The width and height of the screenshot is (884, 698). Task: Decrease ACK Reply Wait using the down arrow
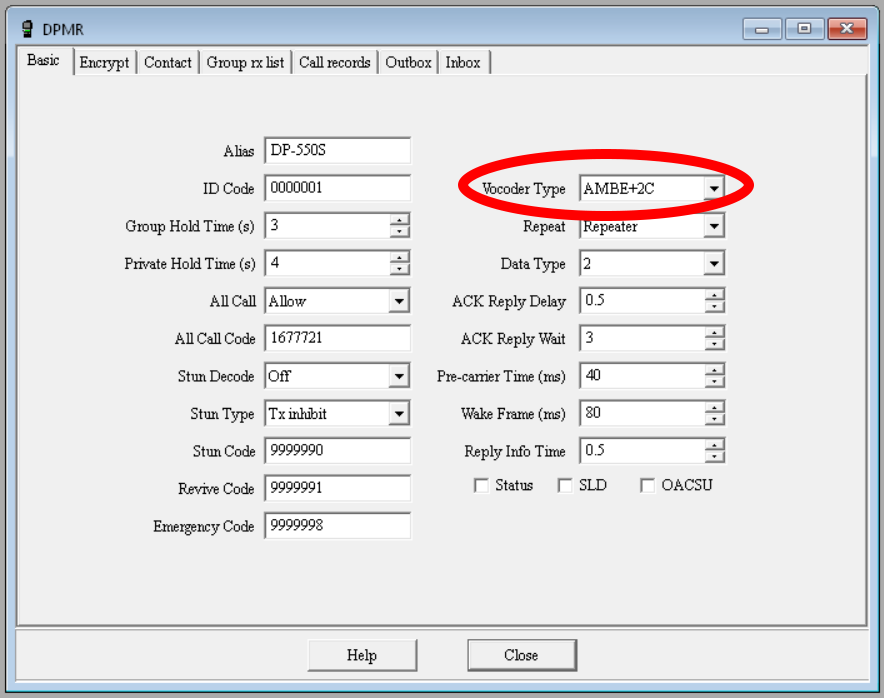pos(715,343)
